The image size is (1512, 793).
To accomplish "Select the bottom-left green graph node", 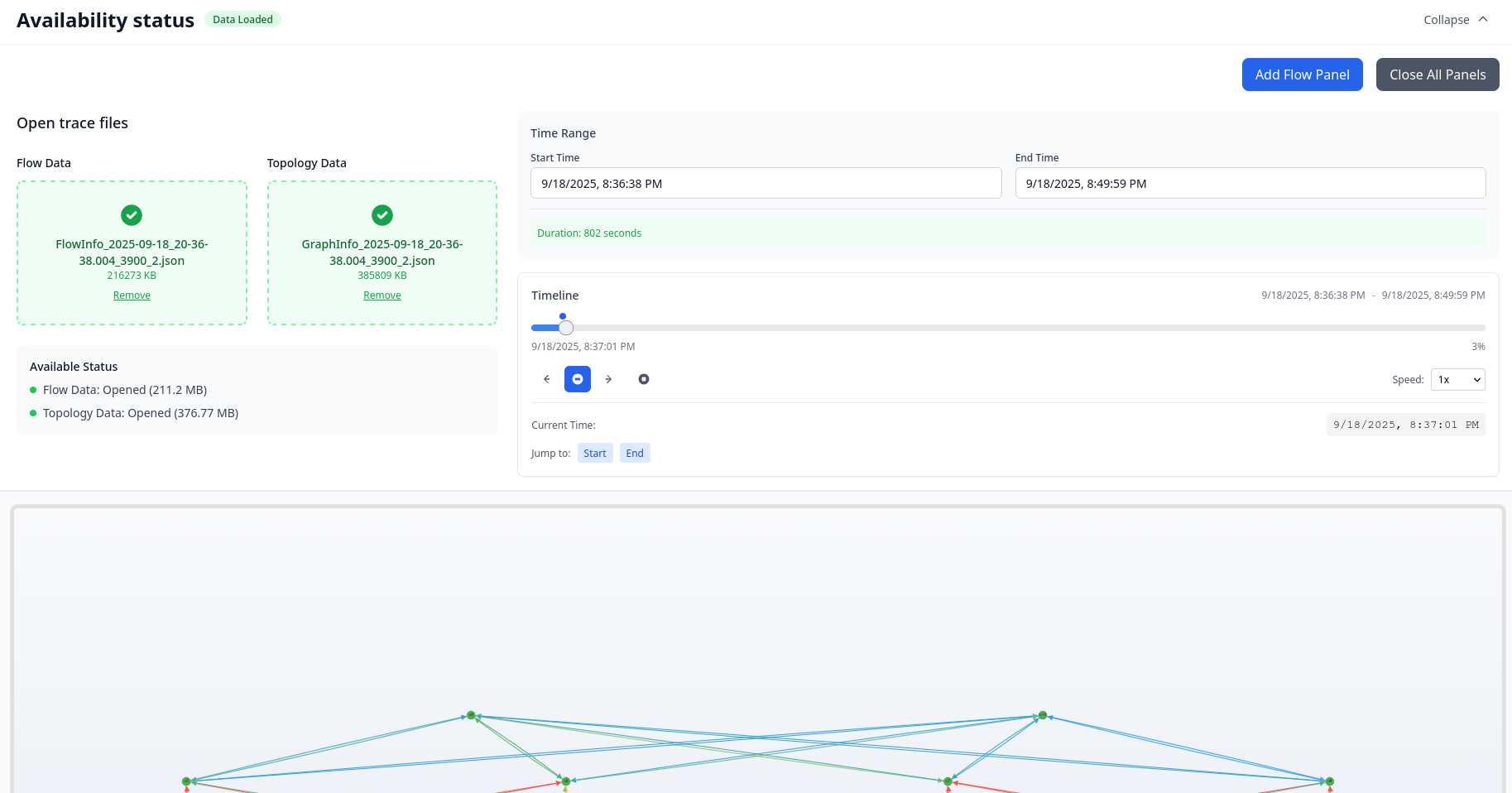I will tap(186, 781).
